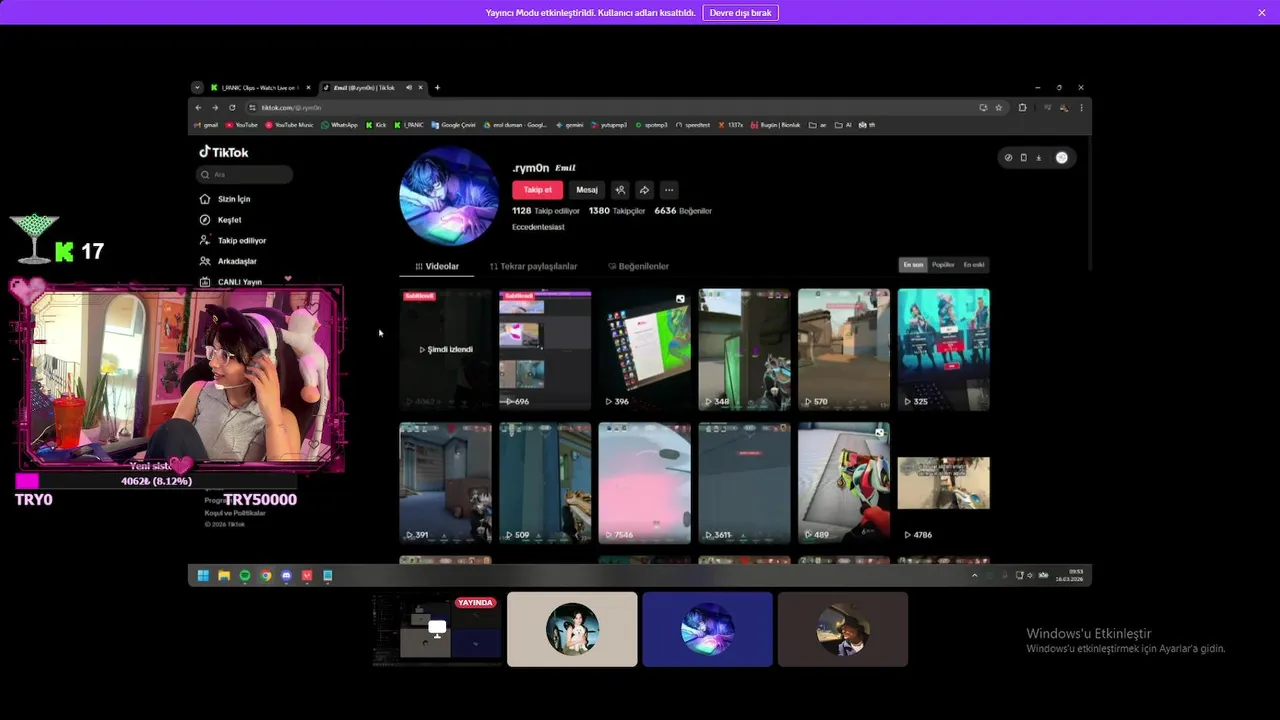Viewport: 1280px width, 720px height.
Task: Select the participant tile with beige background
Action: click(x=572, y=629)
